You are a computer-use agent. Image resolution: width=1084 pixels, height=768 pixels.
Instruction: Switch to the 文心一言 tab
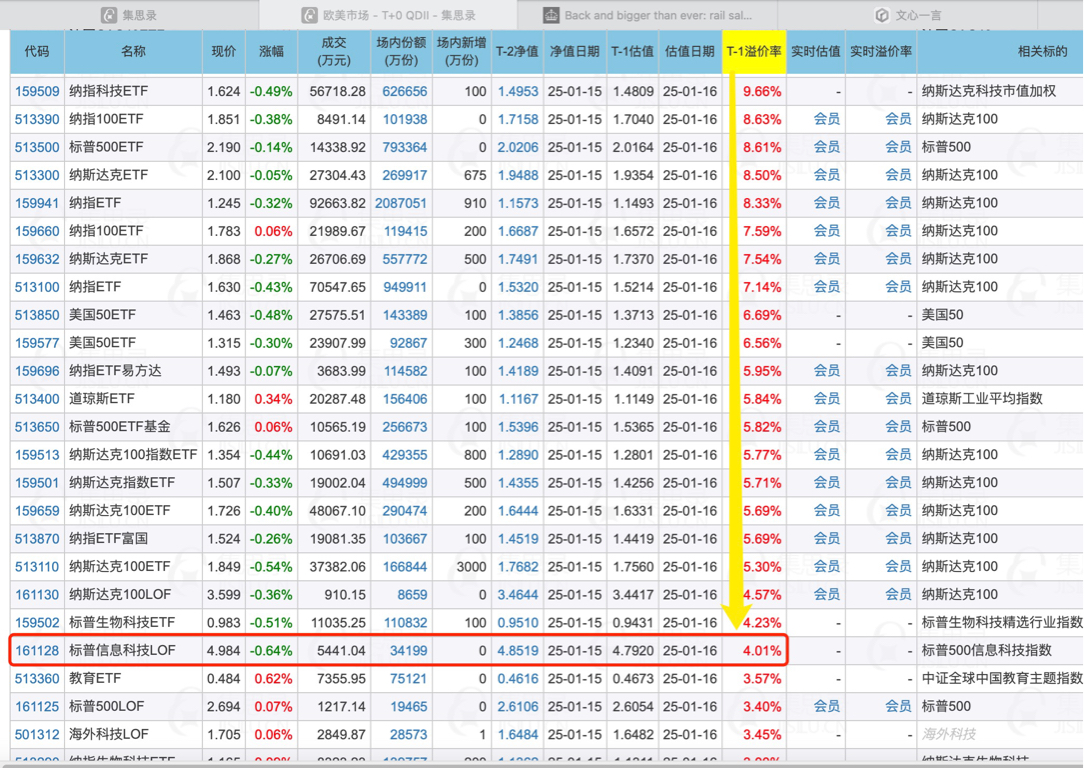(x=907, y=15)
